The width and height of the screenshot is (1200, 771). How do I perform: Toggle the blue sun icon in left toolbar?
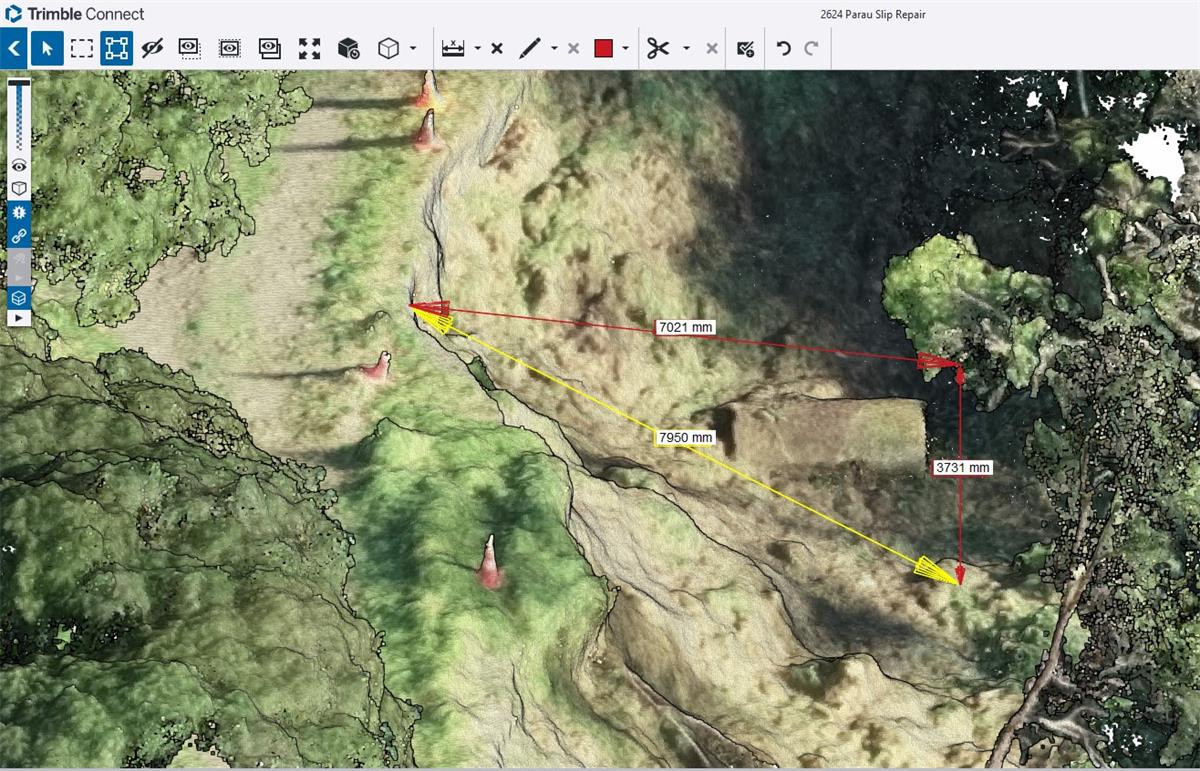[19, 212]
